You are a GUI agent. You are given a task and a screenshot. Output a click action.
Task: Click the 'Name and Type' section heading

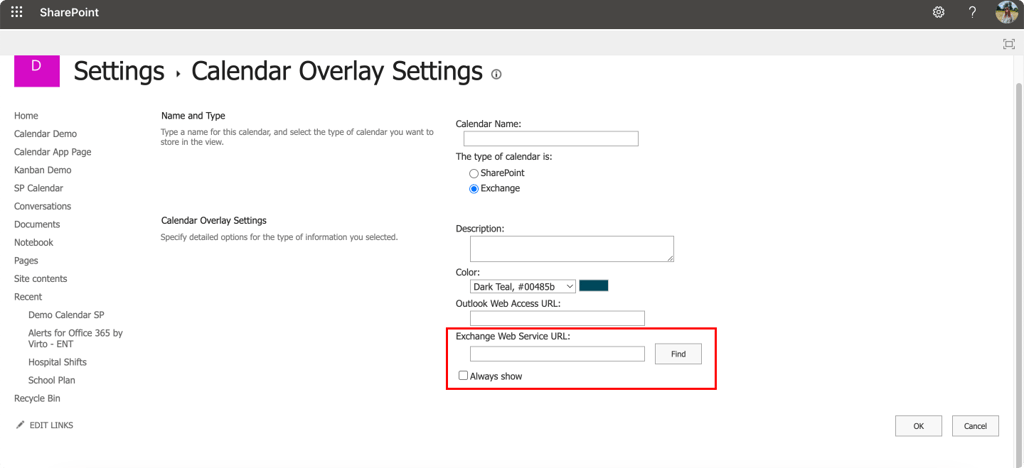[193, 116]
